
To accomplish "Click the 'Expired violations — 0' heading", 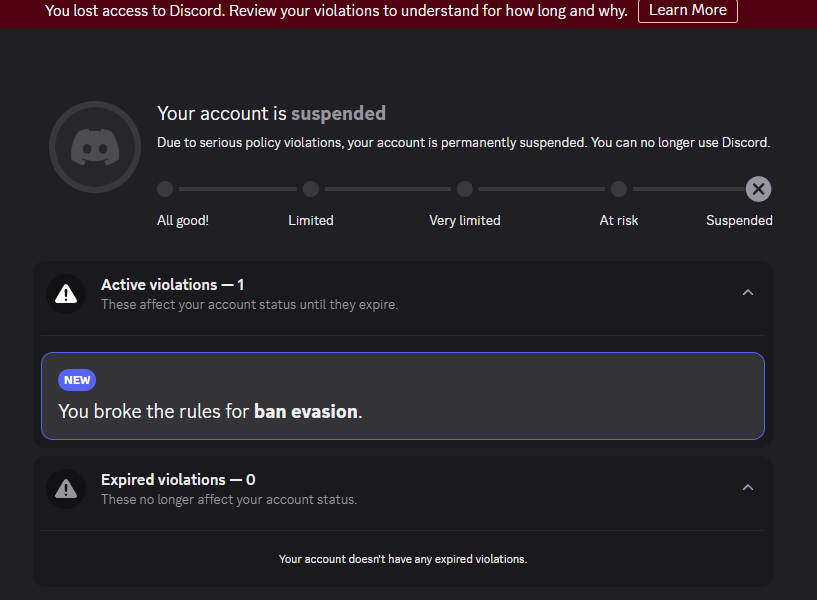I will [x=178, y=480].
